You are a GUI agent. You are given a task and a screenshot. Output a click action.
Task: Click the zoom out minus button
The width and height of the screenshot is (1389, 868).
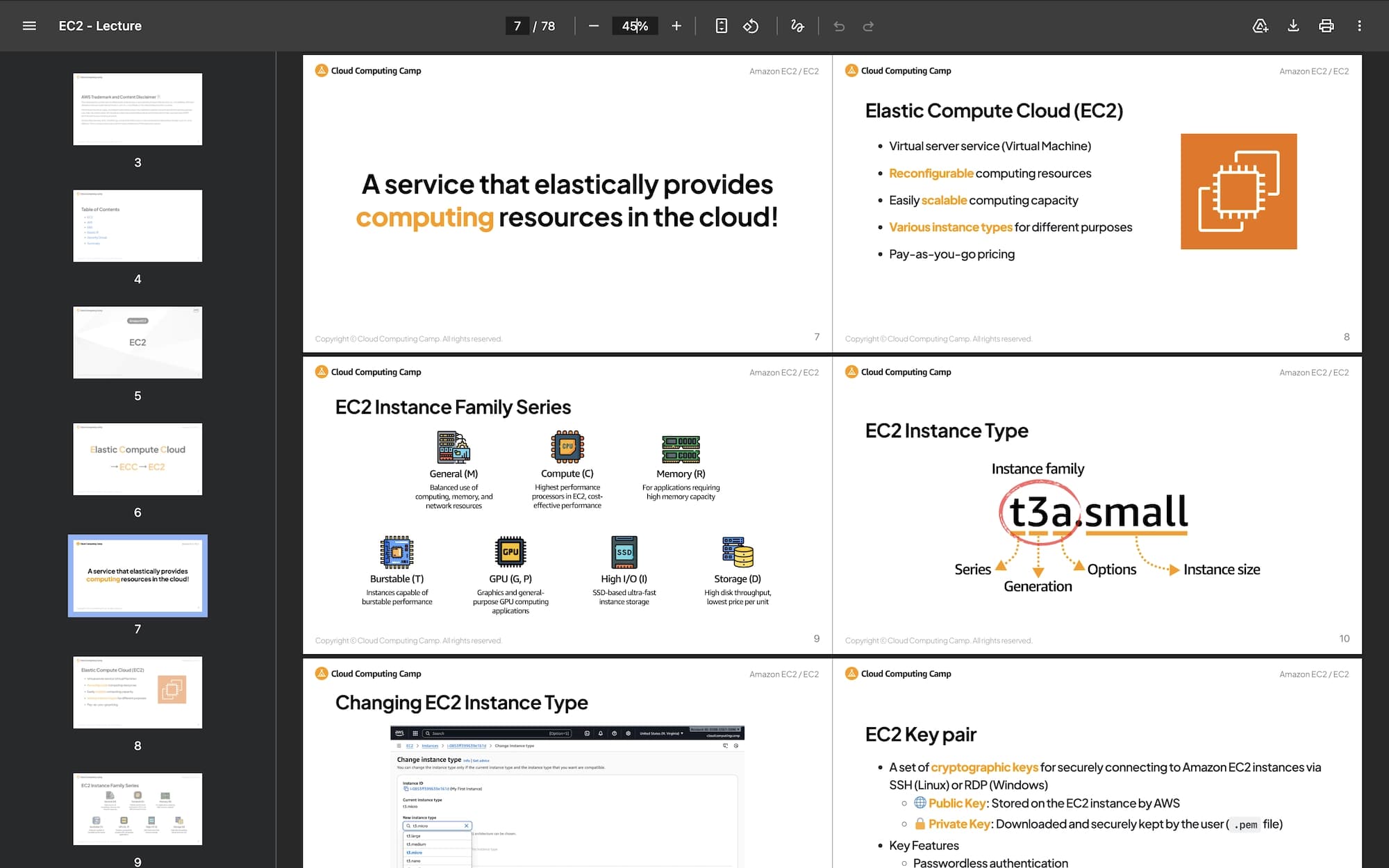[593, 26]
